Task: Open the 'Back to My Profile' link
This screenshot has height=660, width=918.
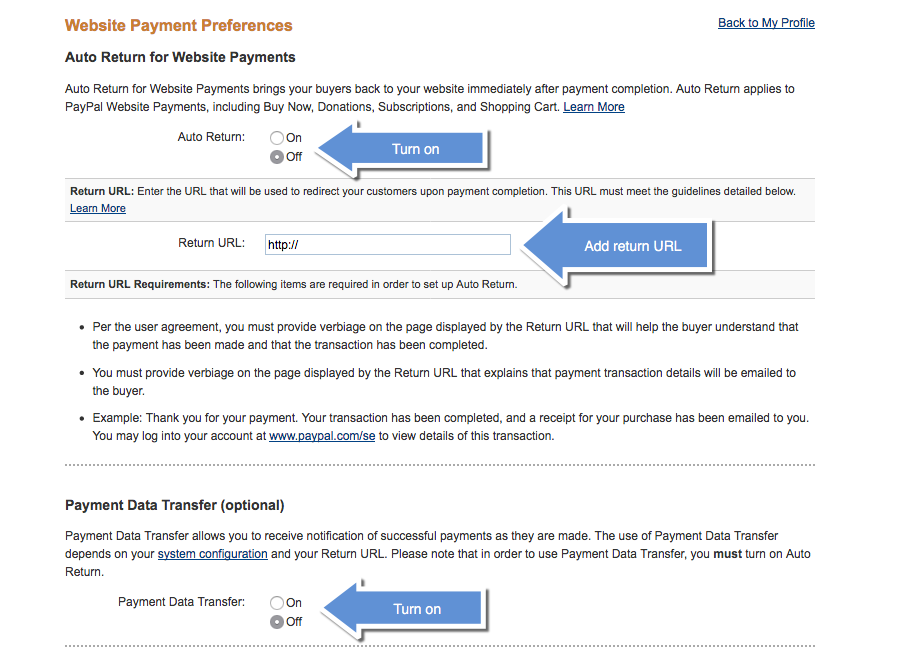Action: point(766,22)
